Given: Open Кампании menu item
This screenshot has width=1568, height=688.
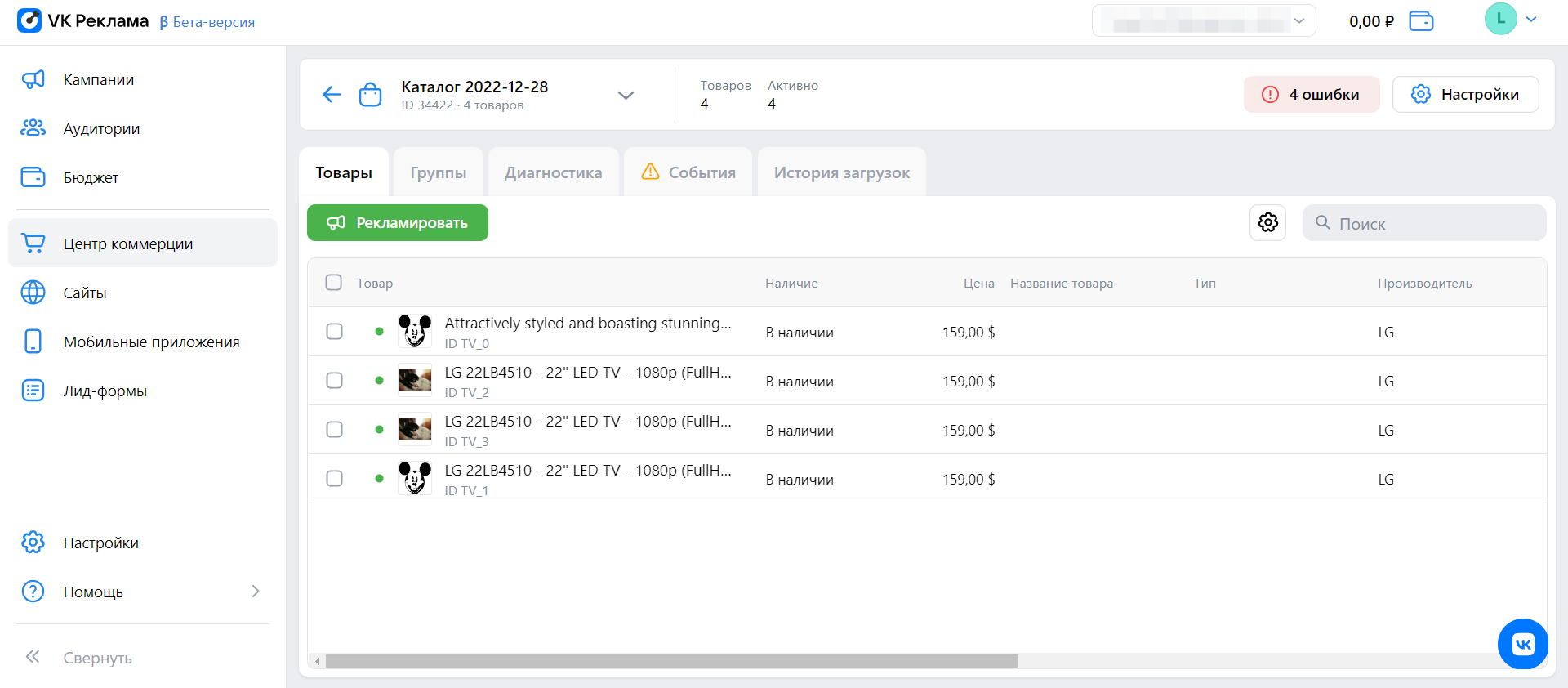Looking at the screenshot, I should tap(143, 79).
